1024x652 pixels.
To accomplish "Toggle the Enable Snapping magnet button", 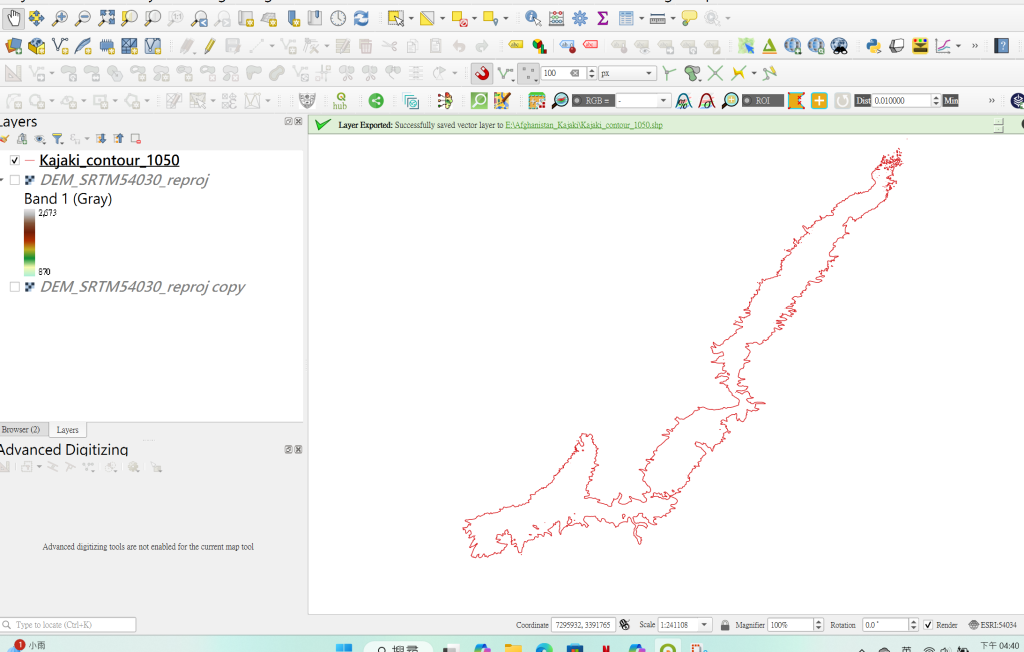I will tap(482, 73).
